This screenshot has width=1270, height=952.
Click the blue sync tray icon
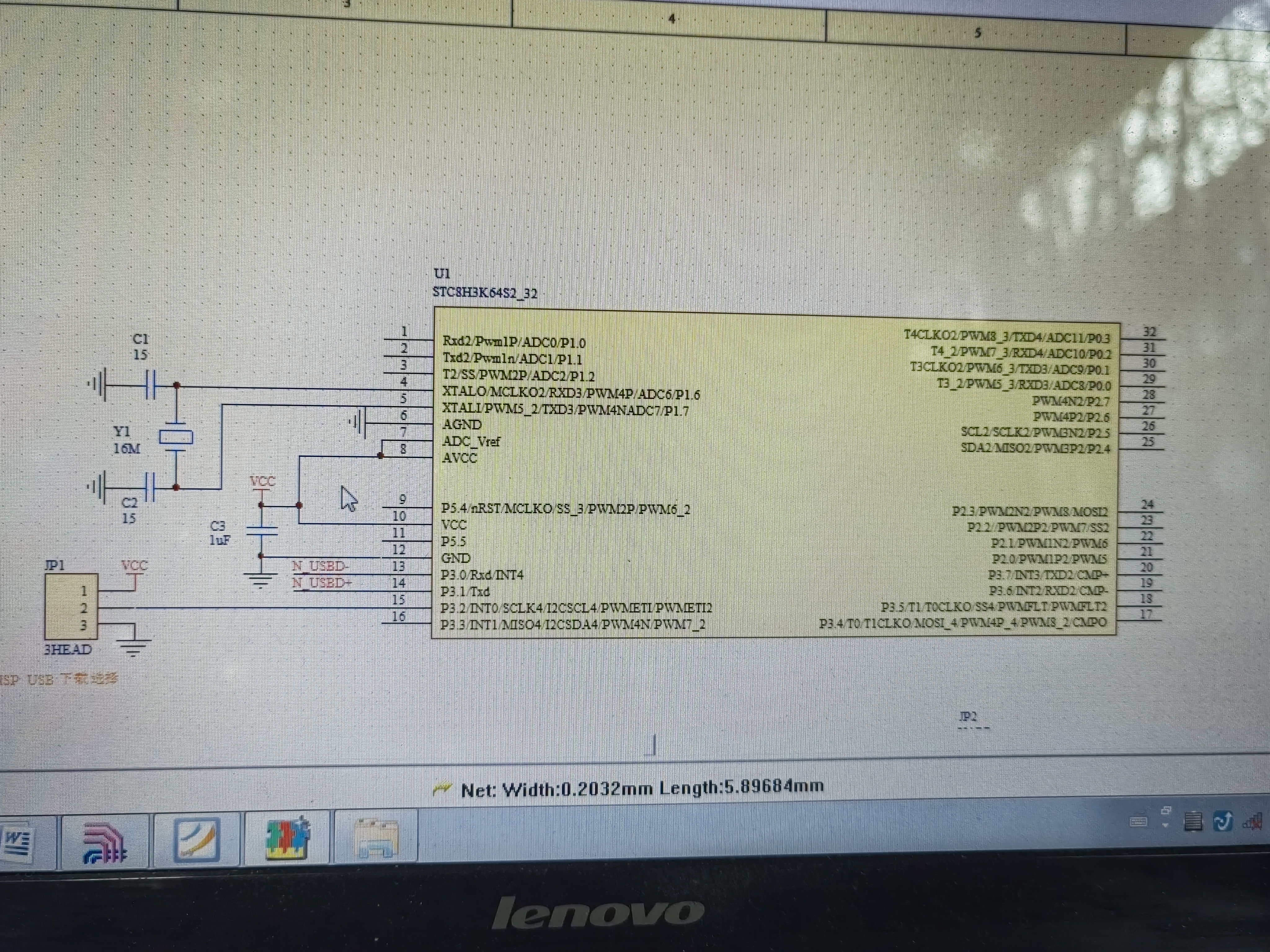pyautogui.click(x=1223, y=822)
